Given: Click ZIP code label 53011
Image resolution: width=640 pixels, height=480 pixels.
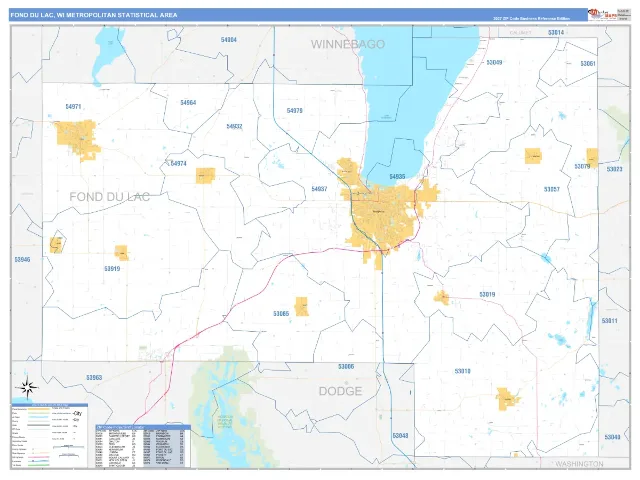Looking at the screenshot, I should [x=609, y=321].
